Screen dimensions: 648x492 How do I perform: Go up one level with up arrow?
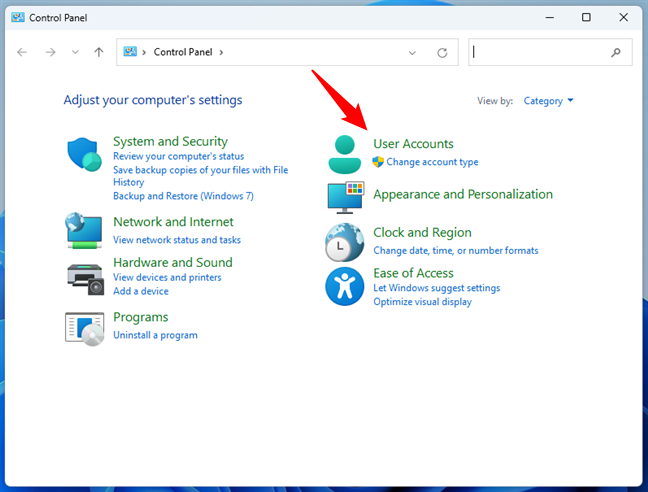click(98, 52)
